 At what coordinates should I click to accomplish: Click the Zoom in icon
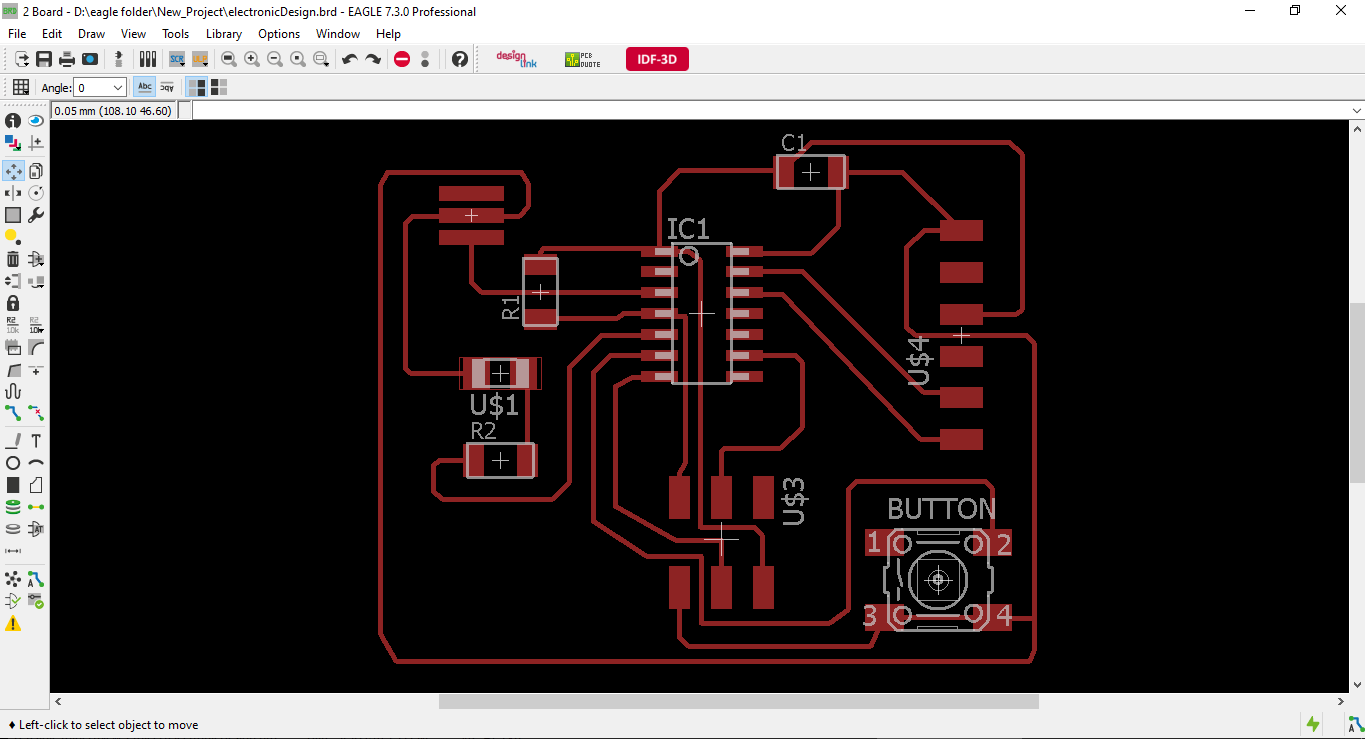252,59
